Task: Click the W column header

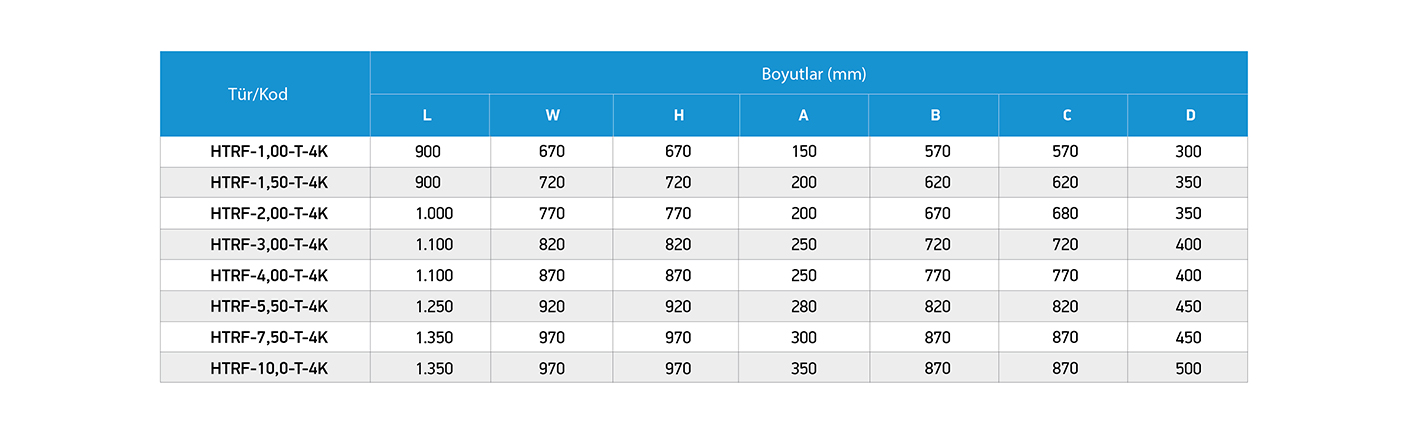Action: pos(552,115)
